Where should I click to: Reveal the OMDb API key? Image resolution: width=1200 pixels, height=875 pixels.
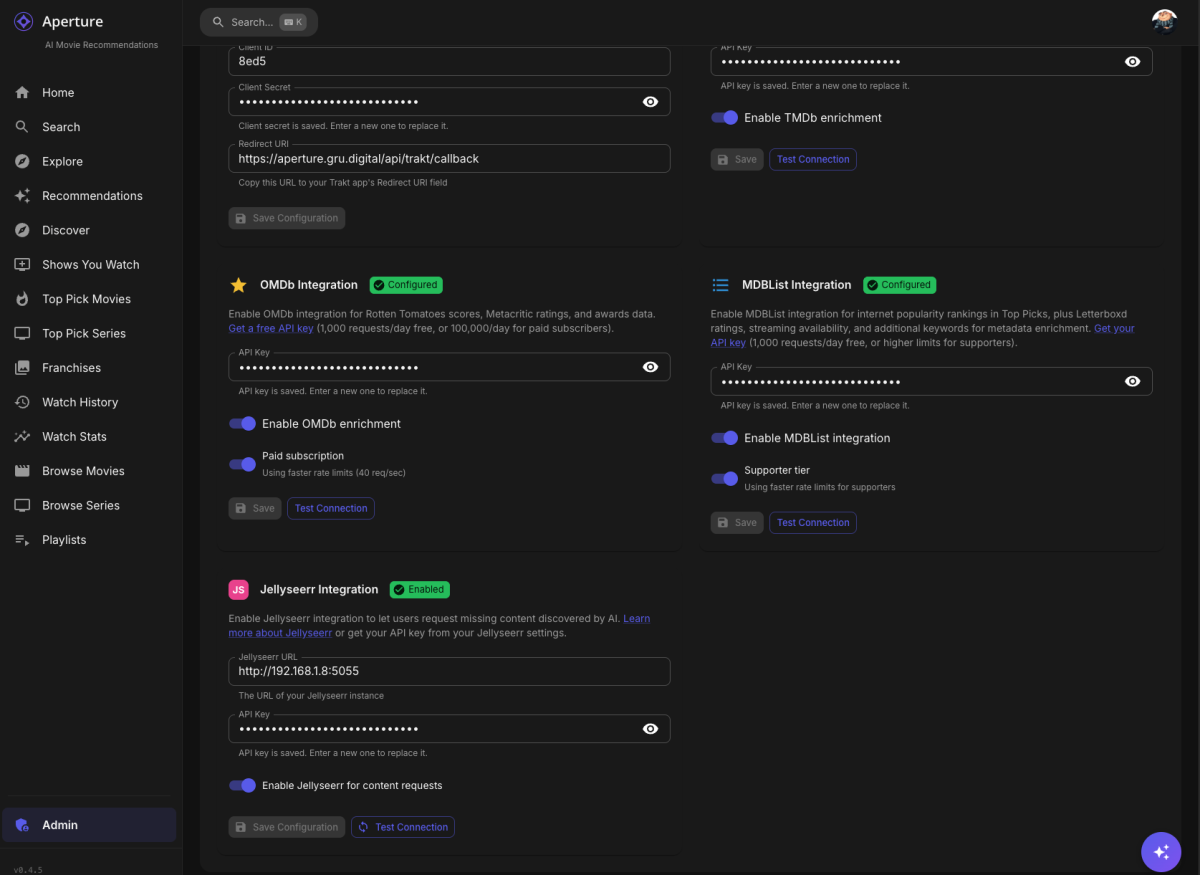click(x=650, y=367)
